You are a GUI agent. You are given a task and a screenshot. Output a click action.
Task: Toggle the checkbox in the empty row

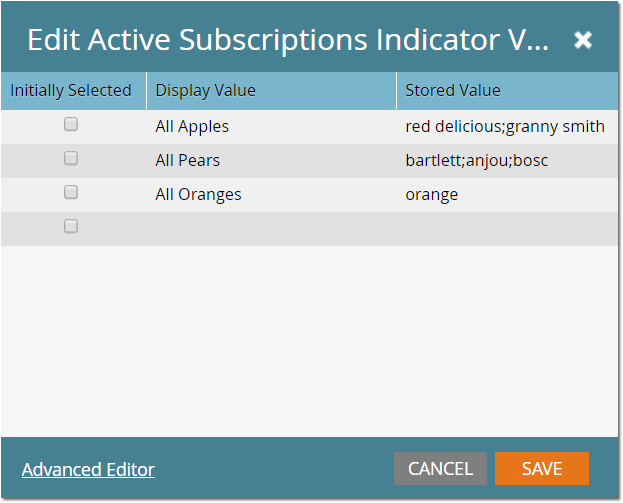(71, 226)
